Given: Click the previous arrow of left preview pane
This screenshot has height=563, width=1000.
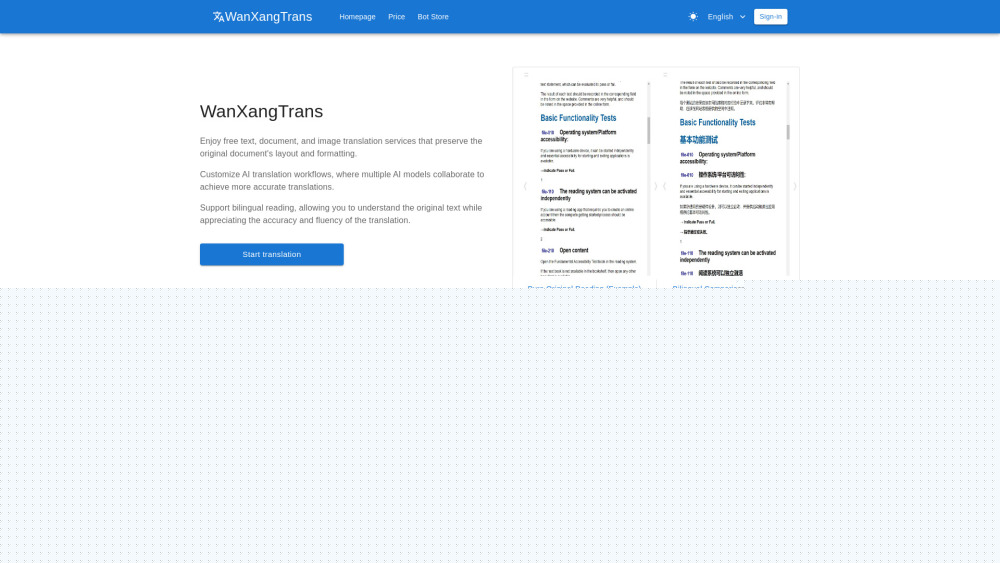Looking at the screenshot, I should pos(525,186).
